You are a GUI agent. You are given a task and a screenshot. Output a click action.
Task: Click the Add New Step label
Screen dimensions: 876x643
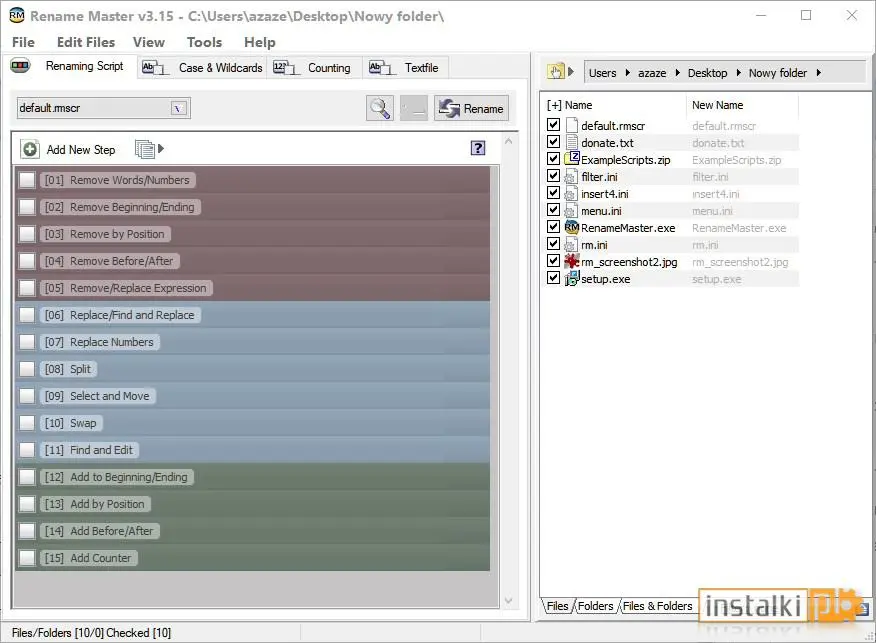[x=81, y=150]
